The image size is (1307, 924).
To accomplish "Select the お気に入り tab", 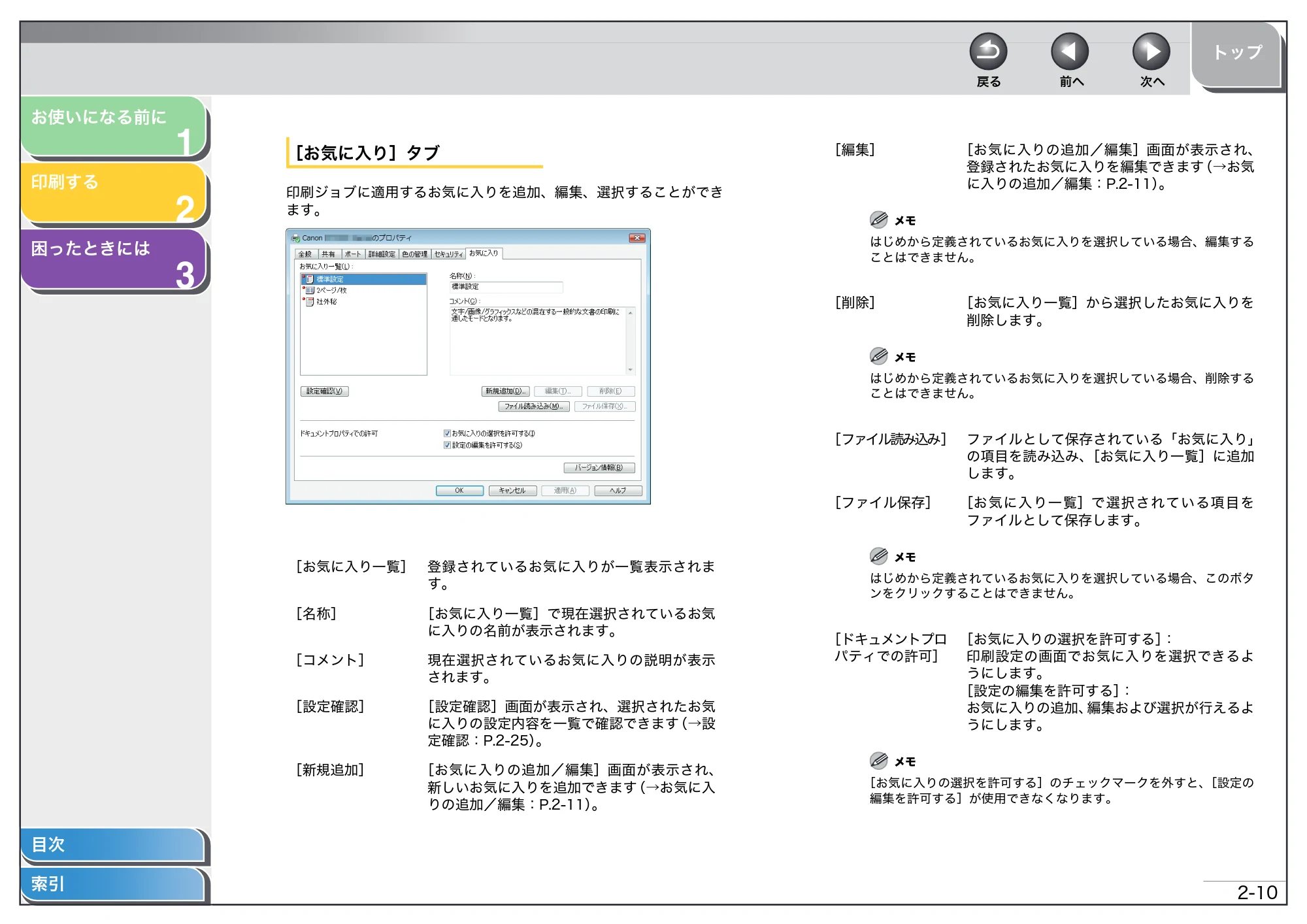I will click(x=484, y=253).
